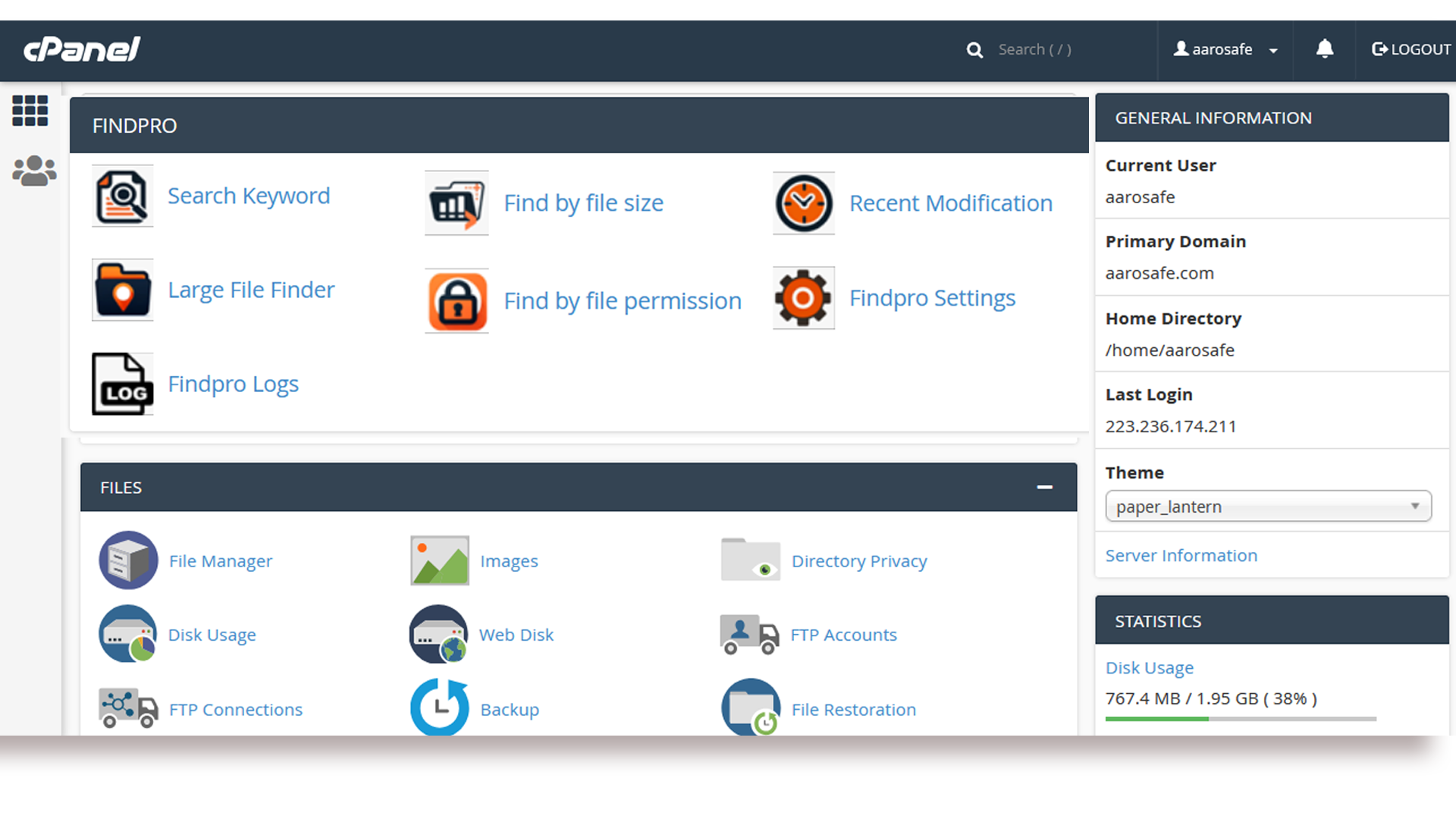
Task: Open the Find by file permission lock icon
Action: [x=457, y=301]
